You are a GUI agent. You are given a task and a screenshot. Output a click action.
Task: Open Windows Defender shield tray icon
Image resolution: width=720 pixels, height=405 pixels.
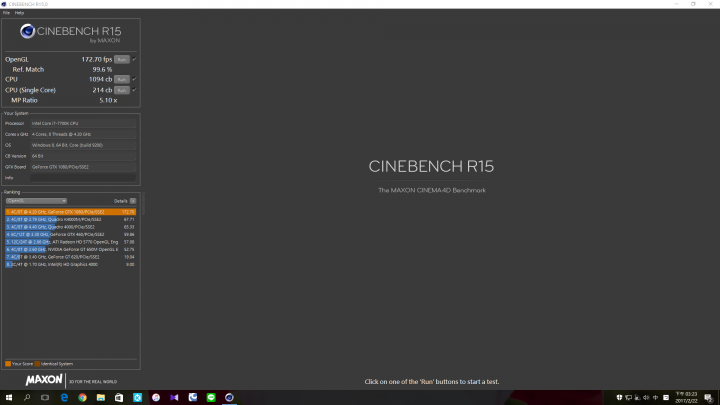pos(619,398)
